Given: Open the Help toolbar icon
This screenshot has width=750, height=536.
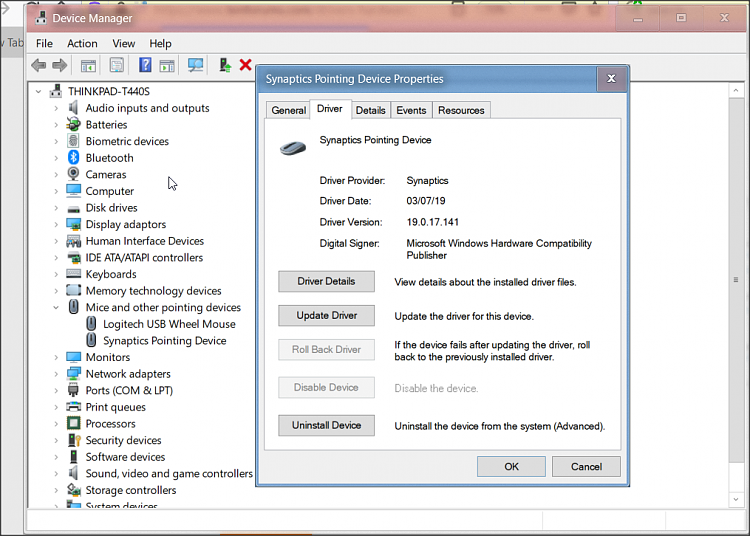Looking at the screenshot, I should pyautogui.click(x=145, y=65).
